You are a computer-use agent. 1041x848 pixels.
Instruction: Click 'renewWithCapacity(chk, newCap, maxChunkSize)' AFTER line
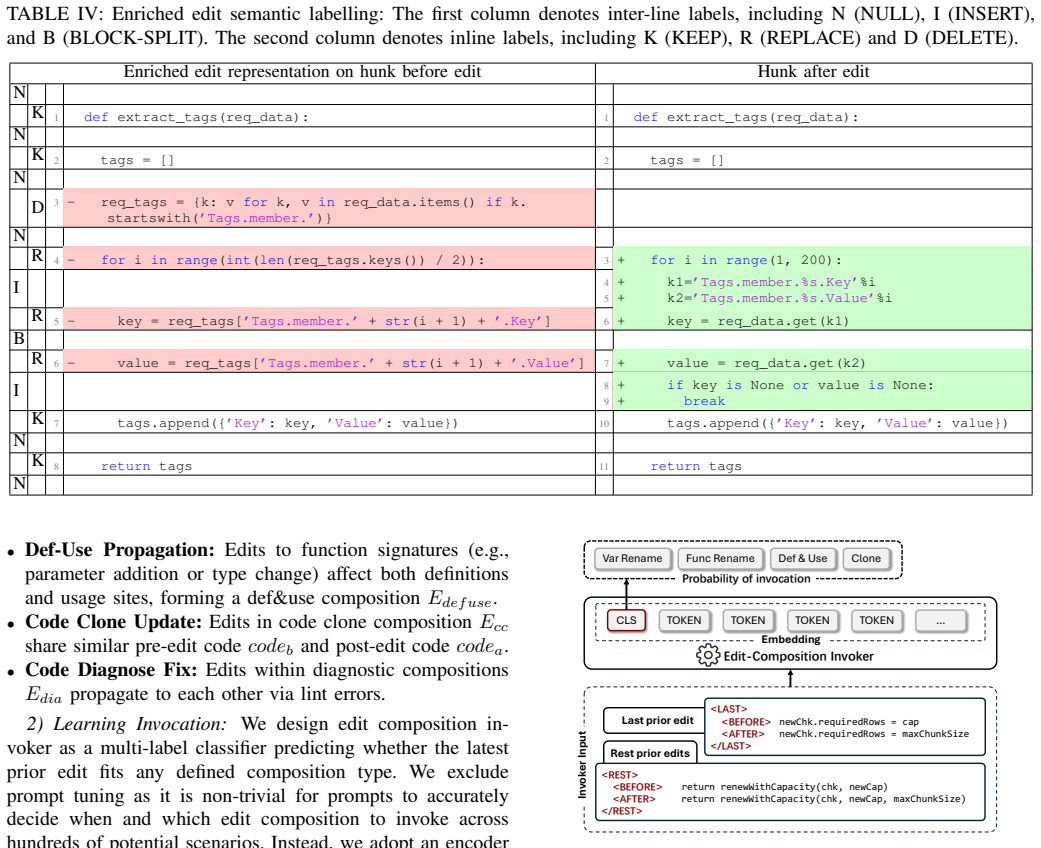coord(823,799)
